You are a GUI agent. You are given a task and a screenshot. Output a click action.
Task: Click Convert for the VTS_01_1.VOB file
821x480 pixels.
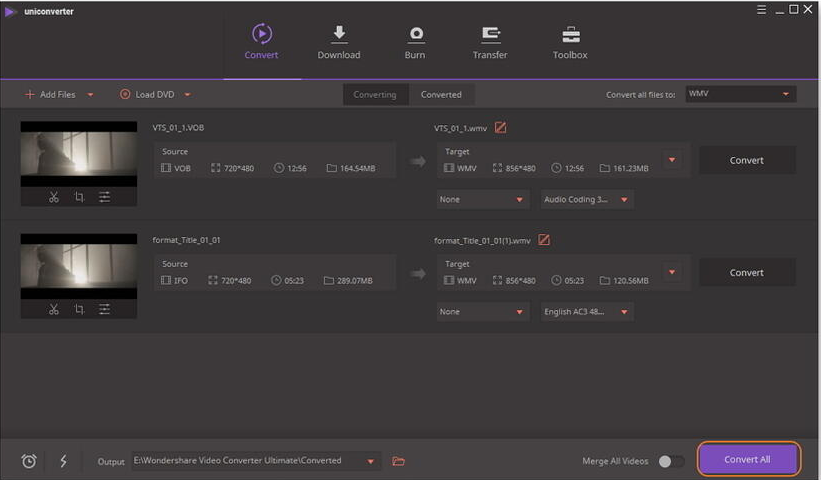pos(746,160)
